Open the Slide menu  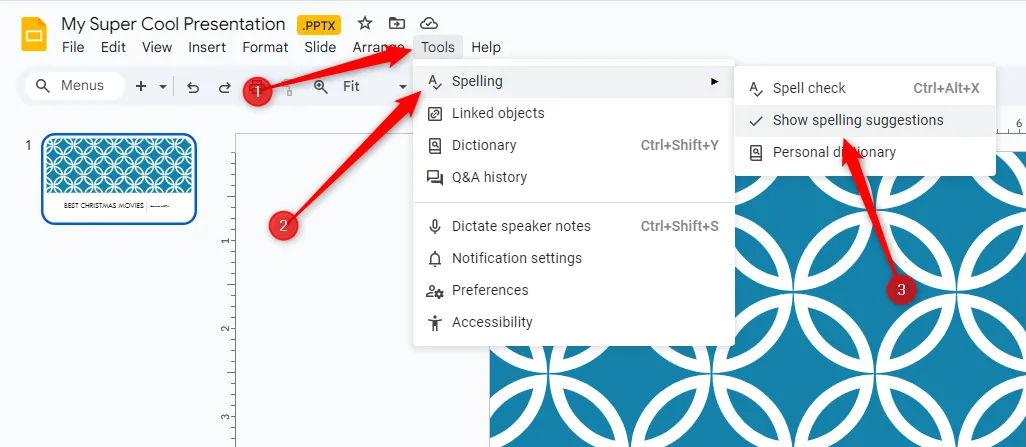pyautogui.click(x=320, y=47)
